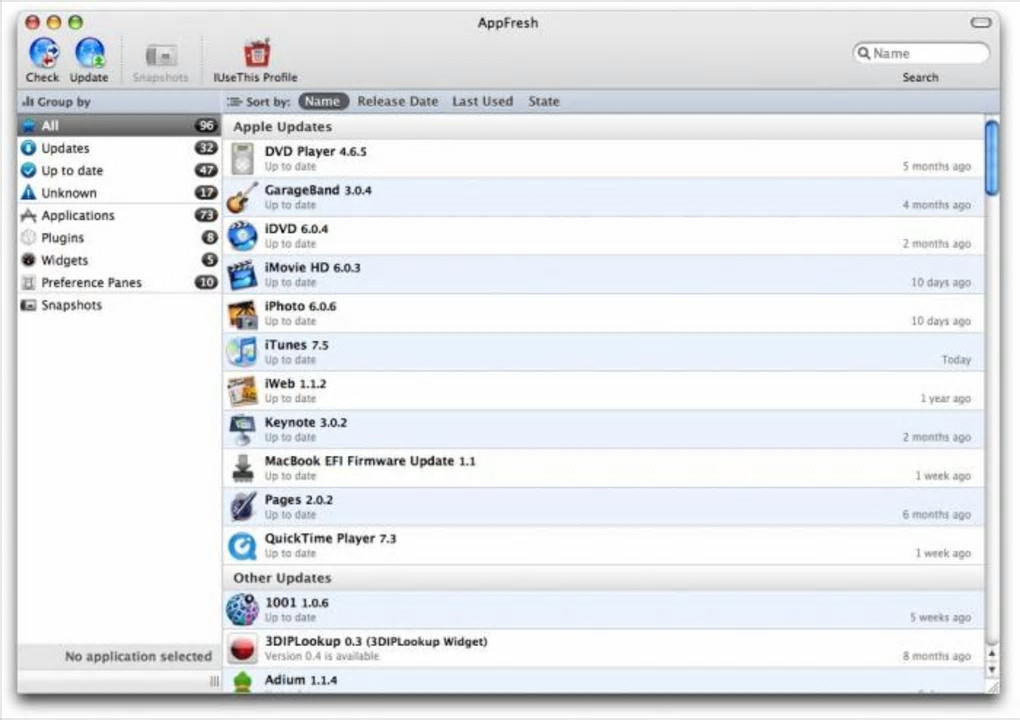1020x720 pixels.
Task: Select the iMovie HD clapperboard icon
Action: (242, 274)
